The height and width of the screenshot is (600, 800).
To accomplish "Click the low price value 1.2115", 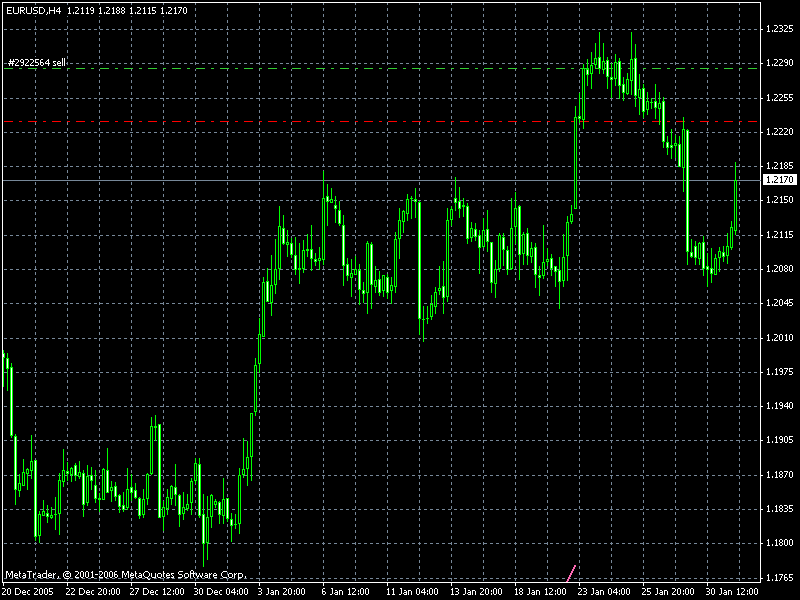I will (x=143, y=10).
